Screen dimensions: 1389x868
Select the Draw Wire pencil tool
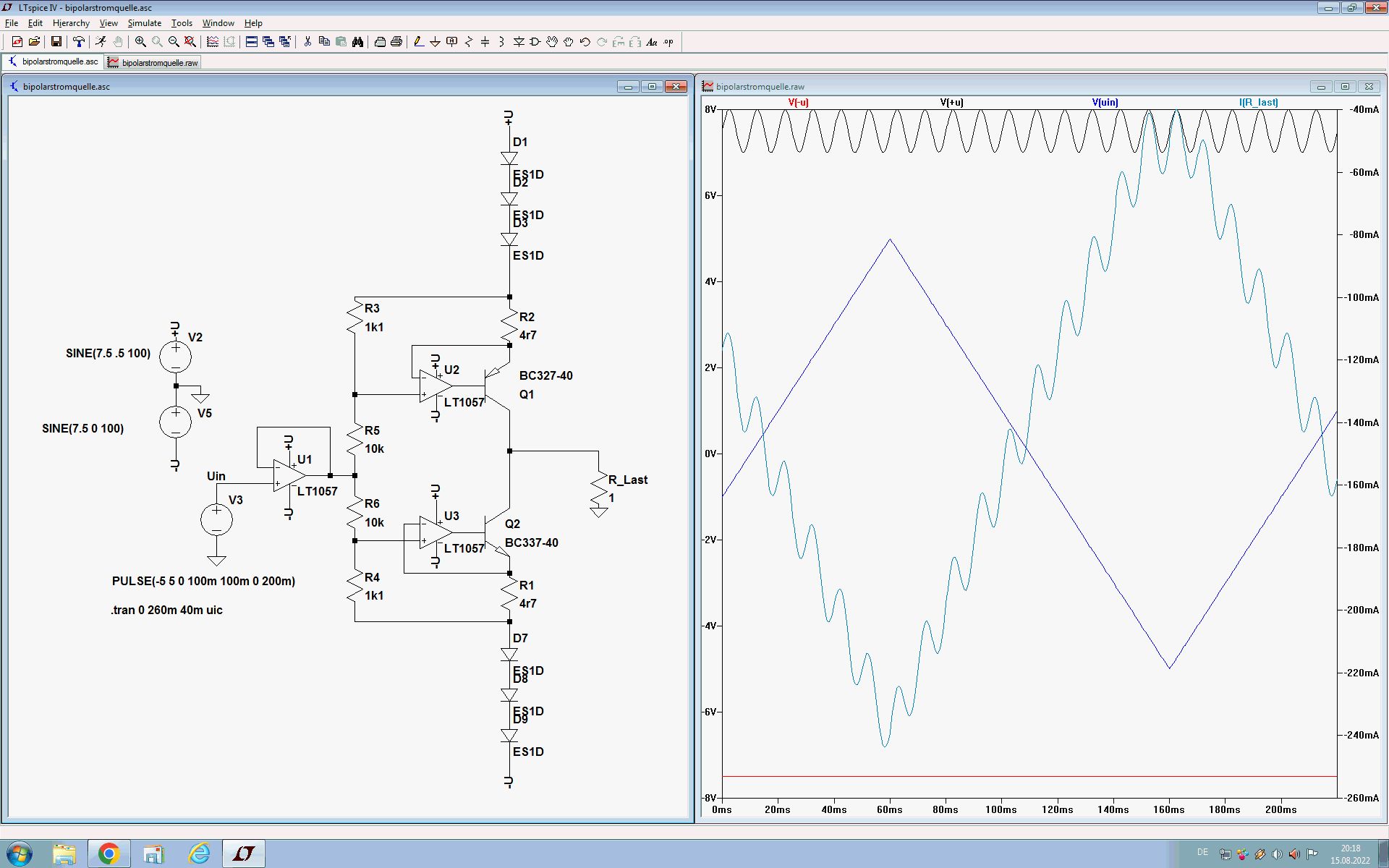tap(418, 42)
